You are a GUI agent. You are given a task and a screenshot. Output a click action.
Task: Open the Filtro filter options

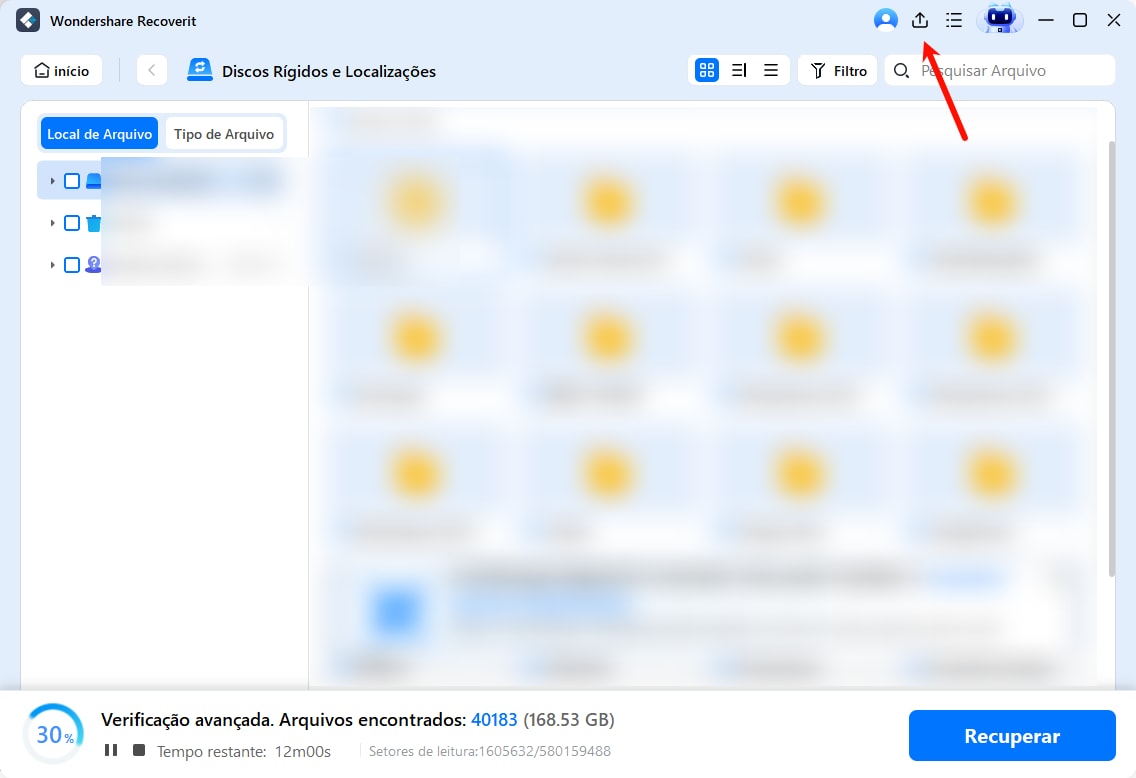(838, 70)
